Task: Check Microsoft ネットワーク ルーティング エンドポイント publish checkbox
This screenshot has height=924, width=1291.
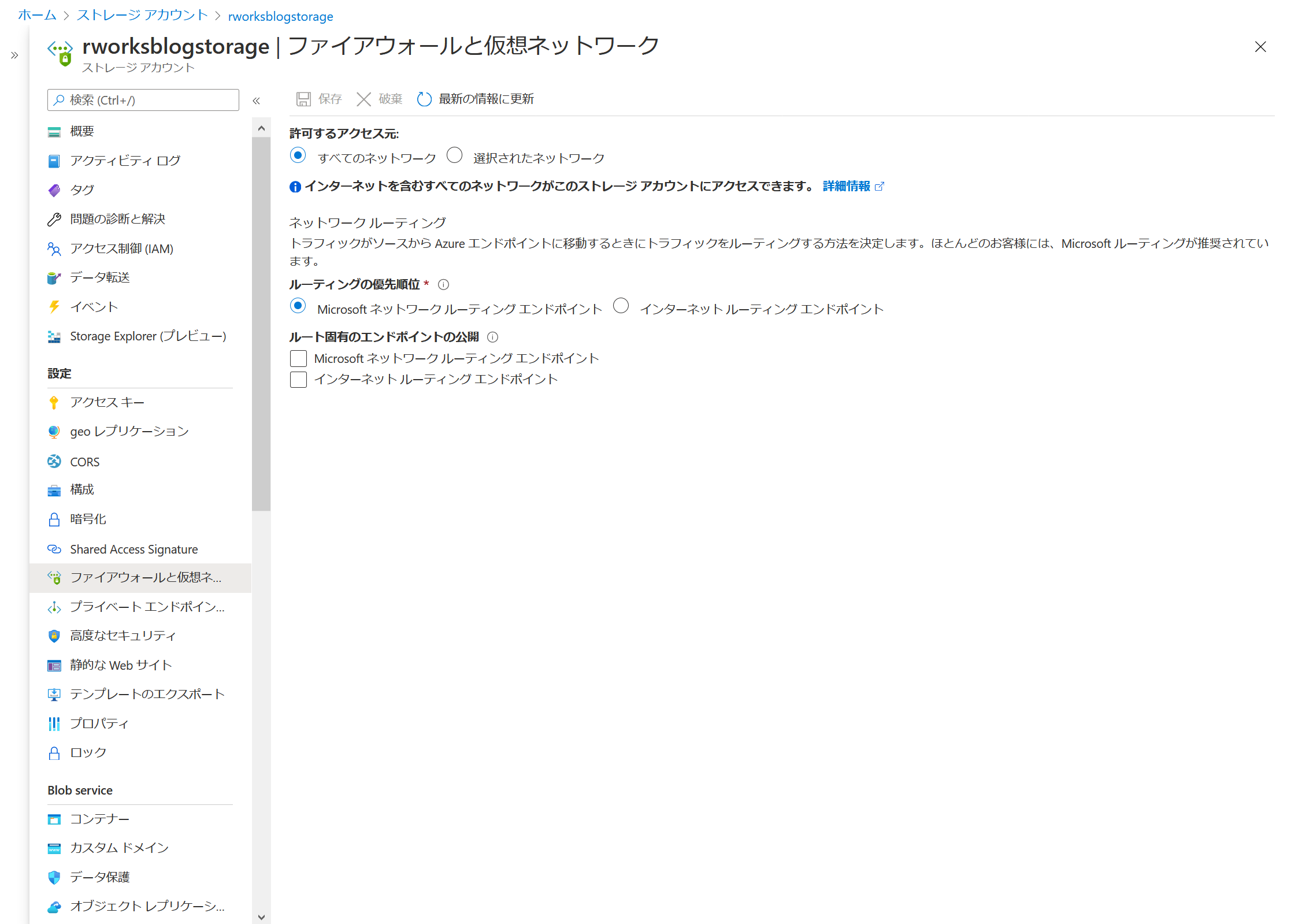Action: (x=298, y=359)
